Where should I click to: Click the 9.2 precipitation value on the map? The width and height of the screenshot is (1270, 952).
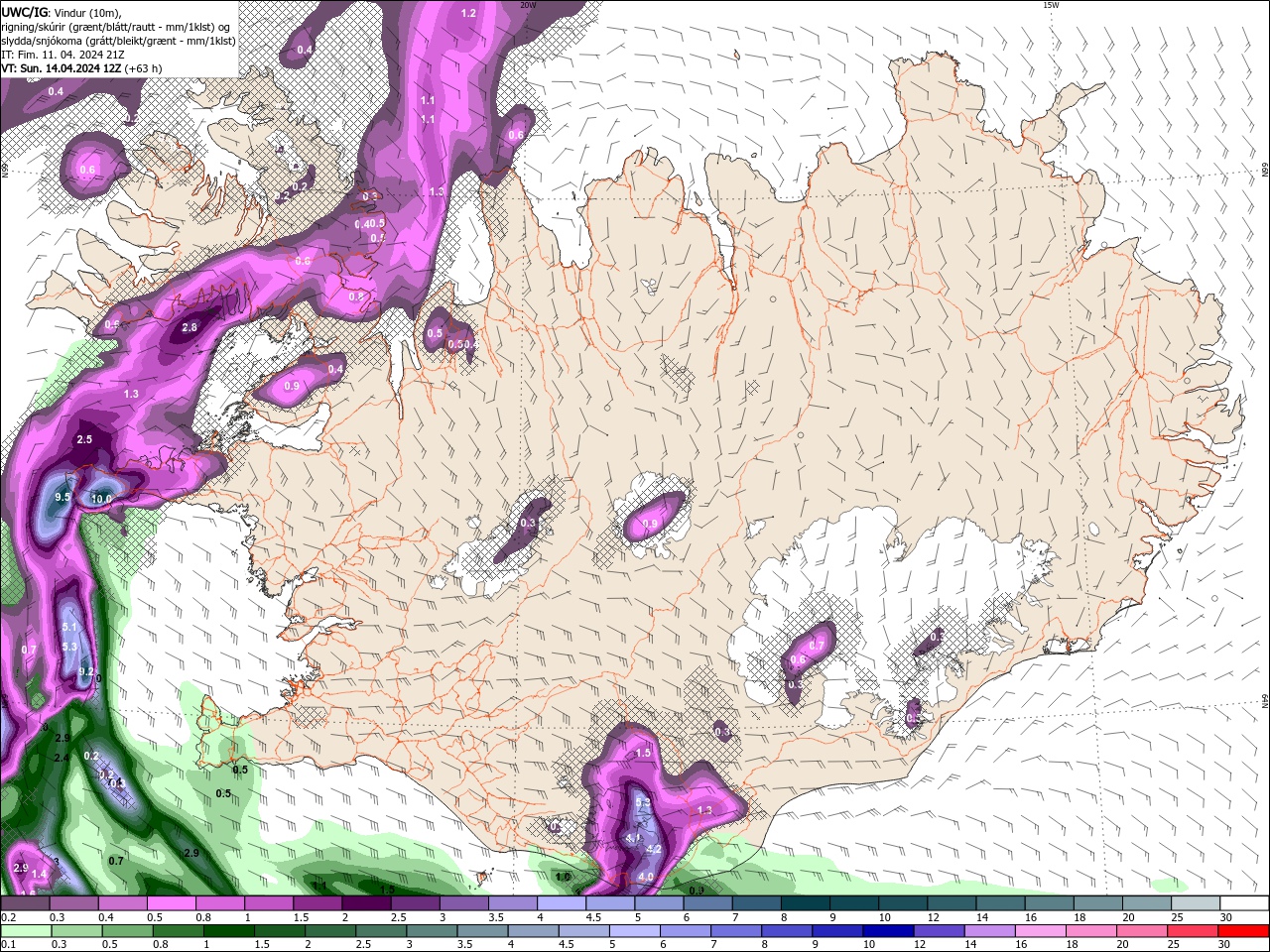pyautogui.click(x=85, y=672)
